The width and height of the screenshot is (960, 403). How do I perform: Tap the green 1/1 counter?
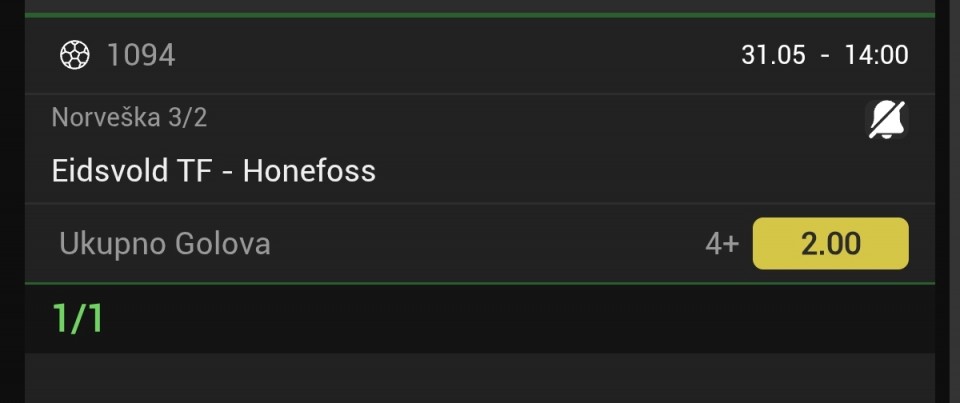coord(78,318)
